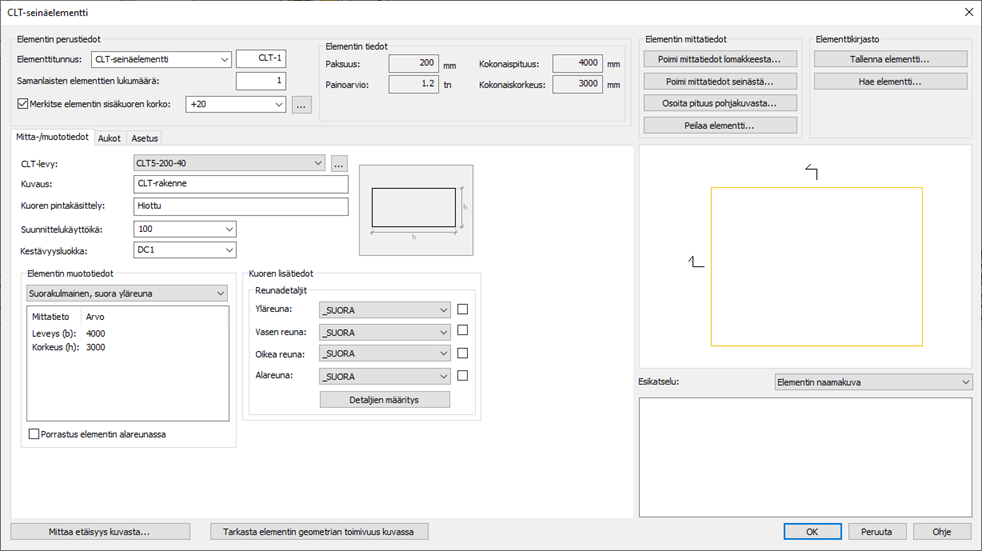Tick the Alareuna edge detail checkbox
This screenshot has height=551, width=982.
tap(463, 376)
